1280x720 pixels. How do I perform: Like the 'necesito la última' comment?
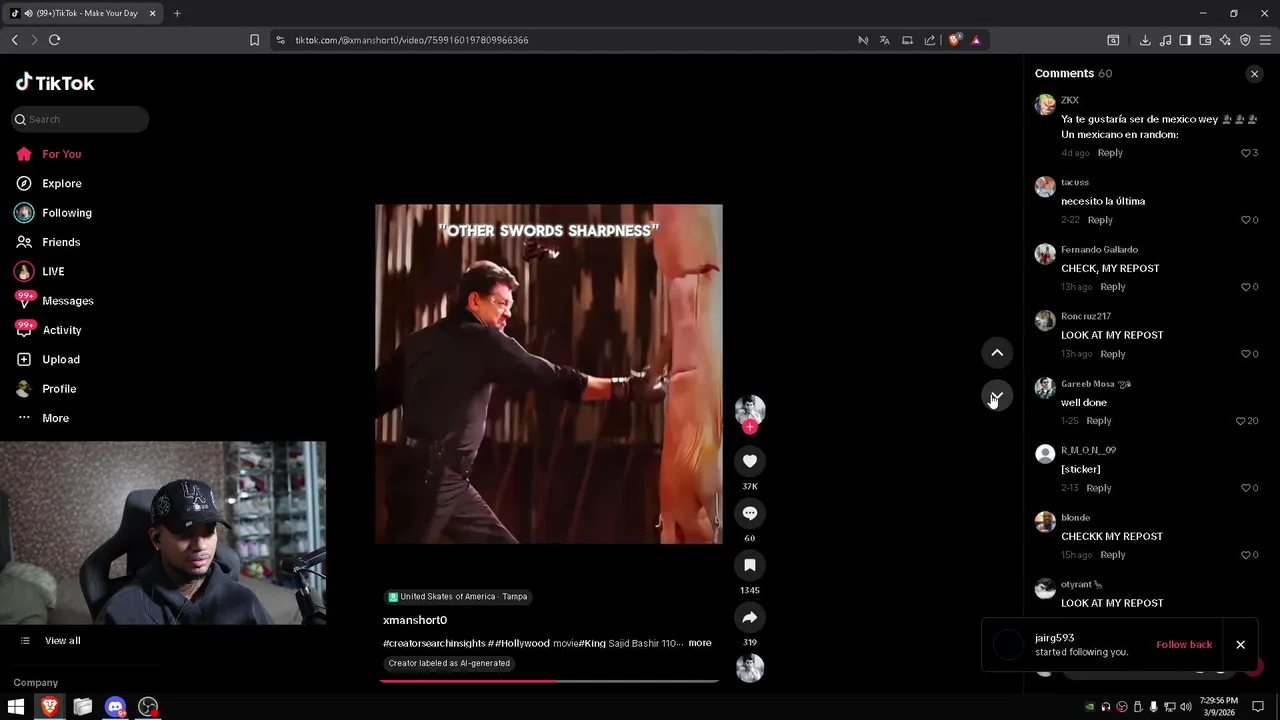point(1246,220)
